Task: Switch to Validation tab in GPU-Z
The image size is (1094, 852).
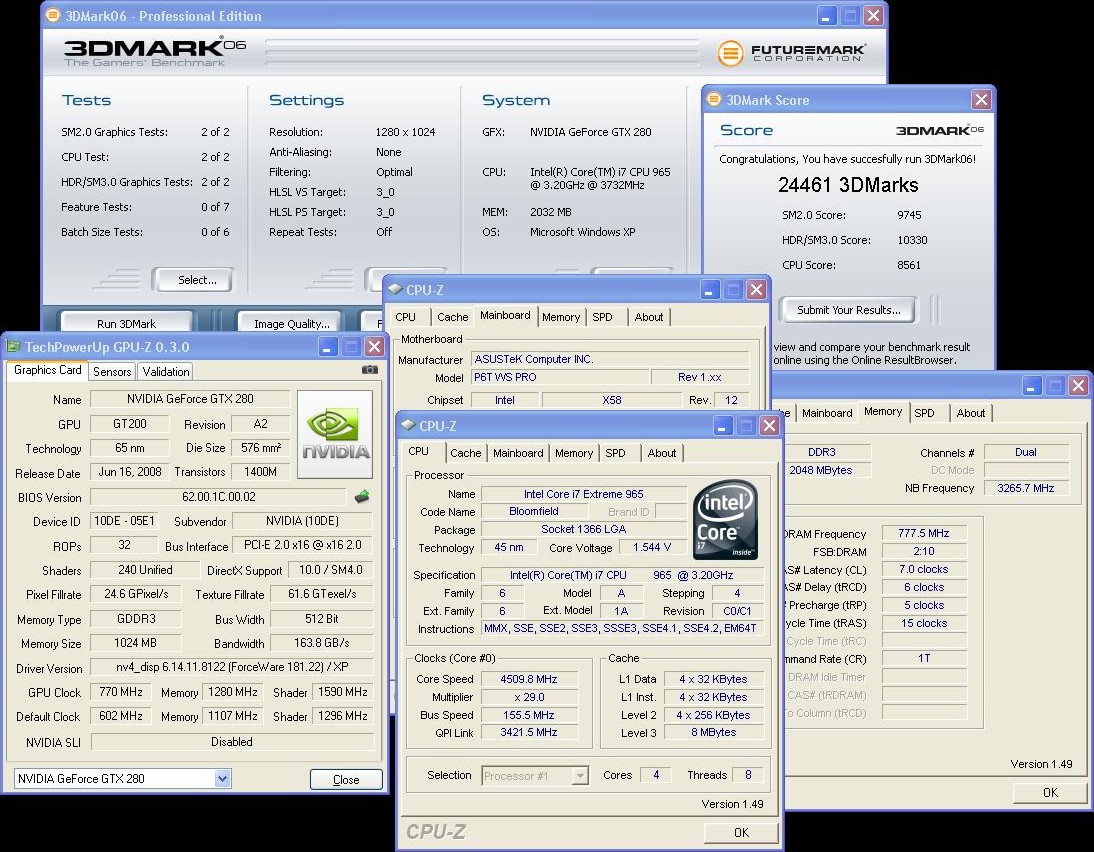Action: pos(165,371)
